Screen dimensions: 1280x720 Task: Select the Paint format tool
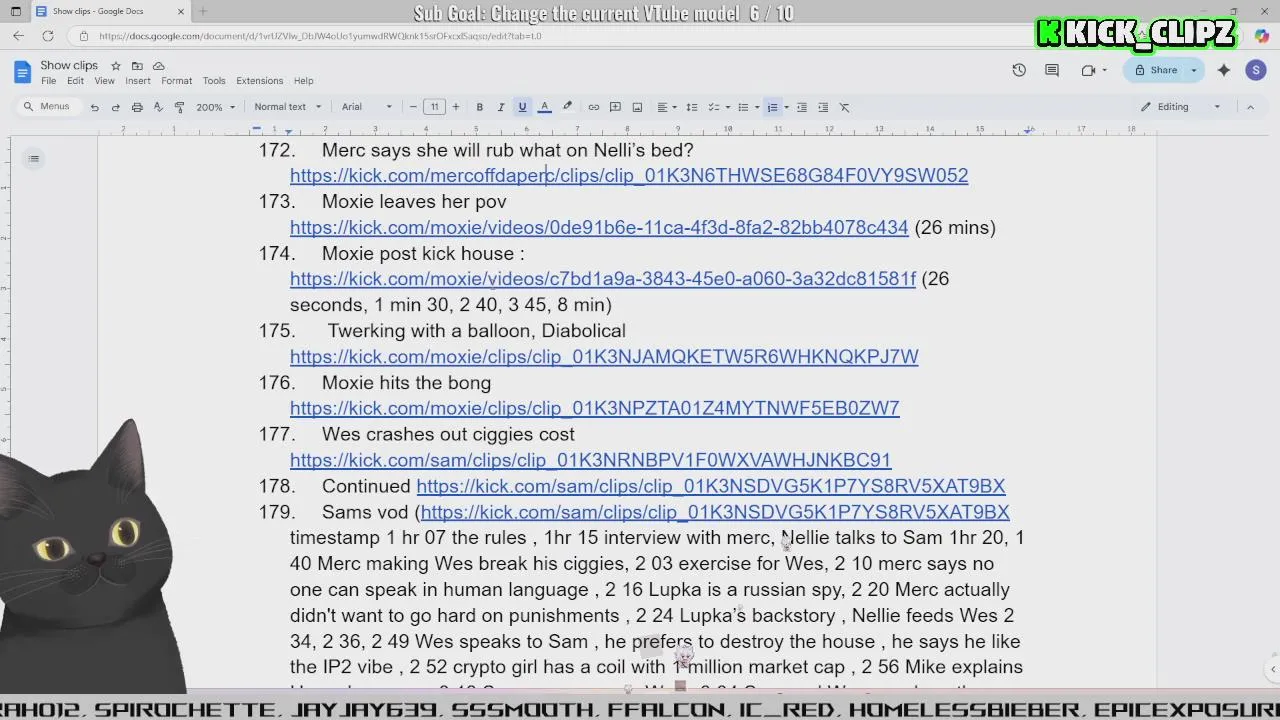point(179,107)
